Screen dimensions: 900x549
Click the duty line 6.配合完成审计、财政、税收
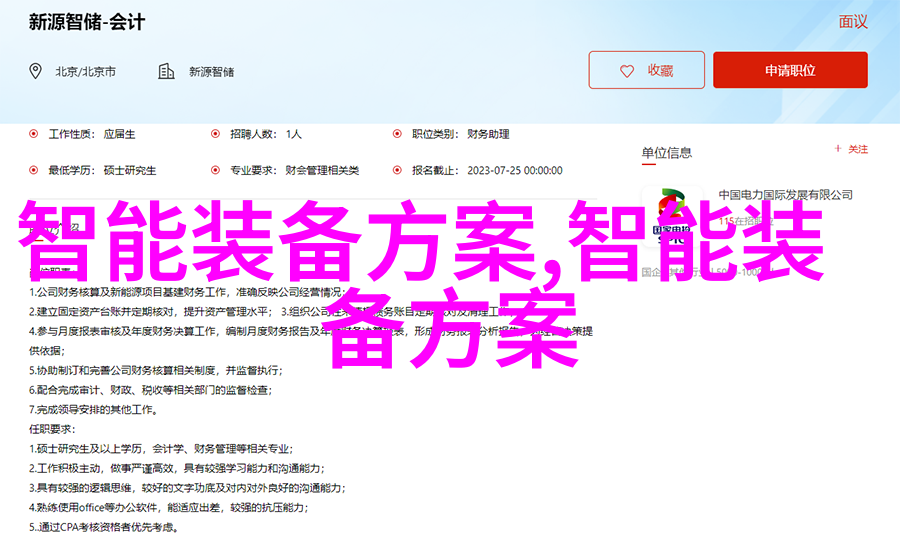(x=150, y=390)
